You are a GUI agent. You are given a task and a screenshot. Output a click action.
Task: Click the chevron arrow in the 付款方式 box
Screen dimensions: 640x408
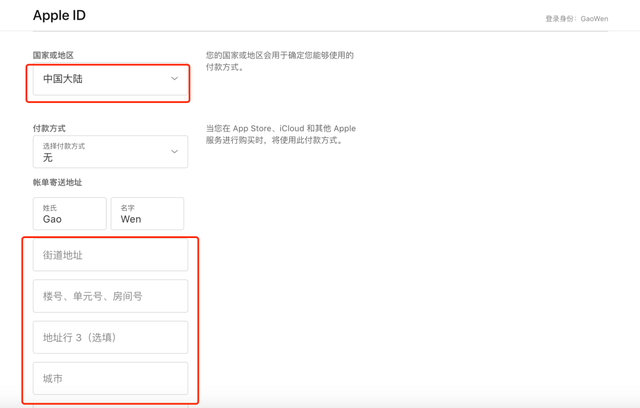pos(174,151)
